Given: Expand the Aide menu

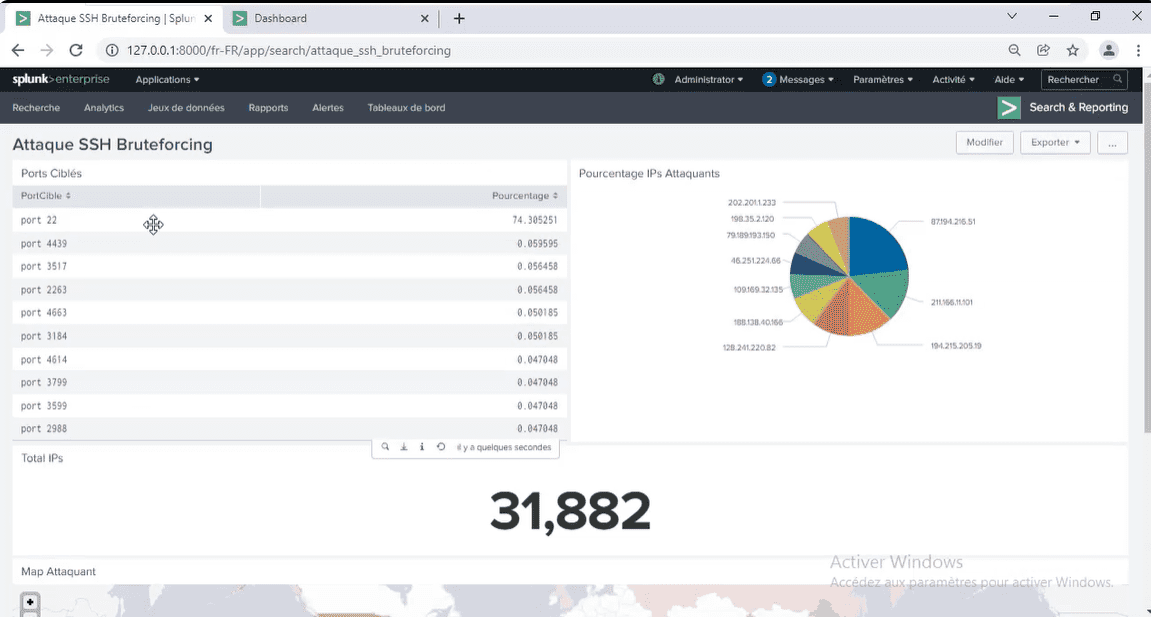Looking at the screenshot, I should (x=1009, y=79).
